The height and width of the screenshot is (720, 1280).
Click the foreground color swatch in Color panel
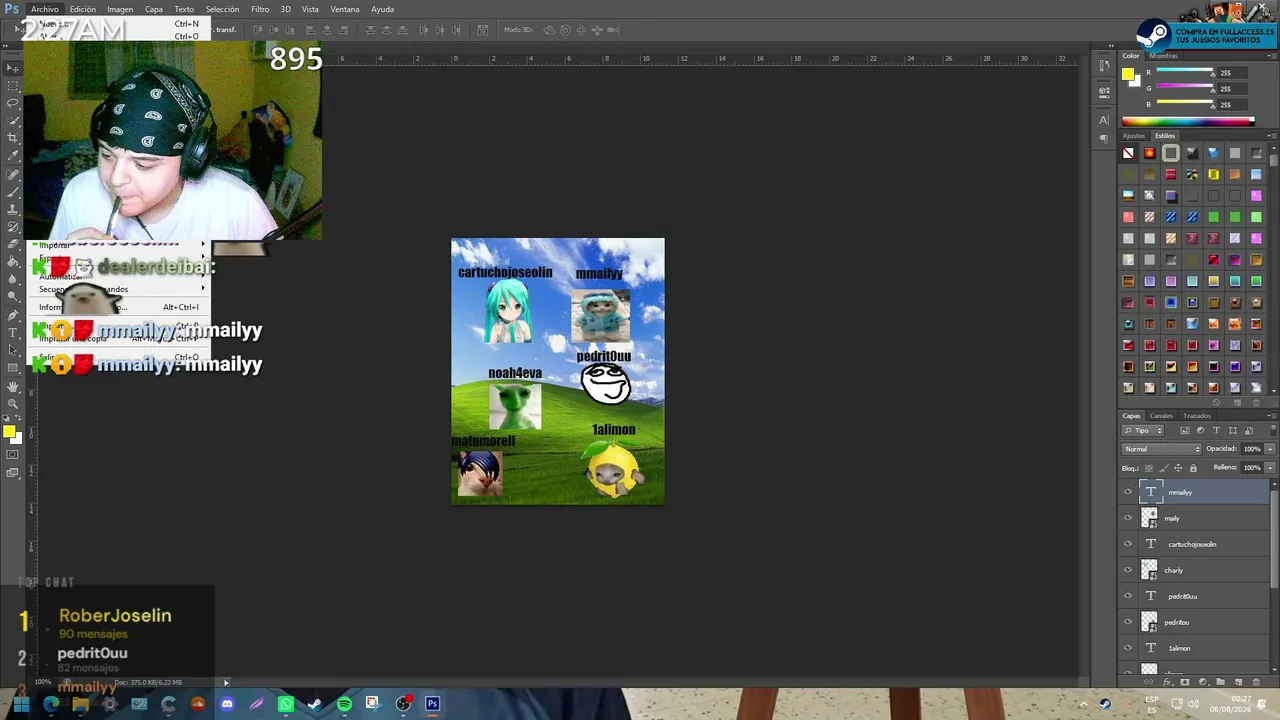[x=1128, y=73]
